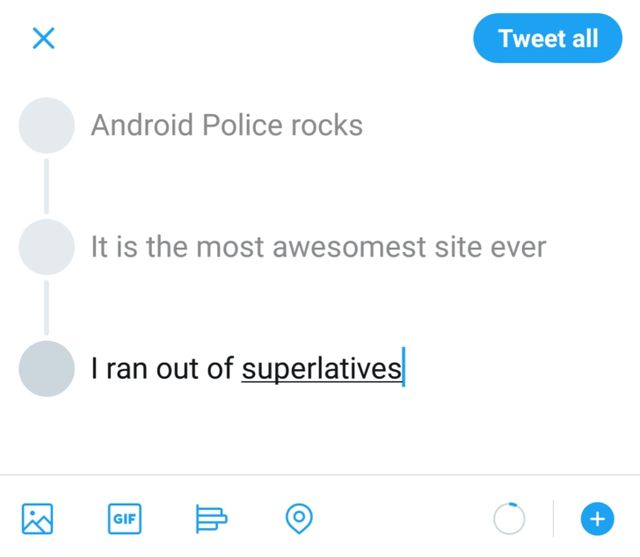Click avatar beside "I ran out of" tweet
Image resolution: width=640 pixels, height=557 pixels.
pos(47,369)
